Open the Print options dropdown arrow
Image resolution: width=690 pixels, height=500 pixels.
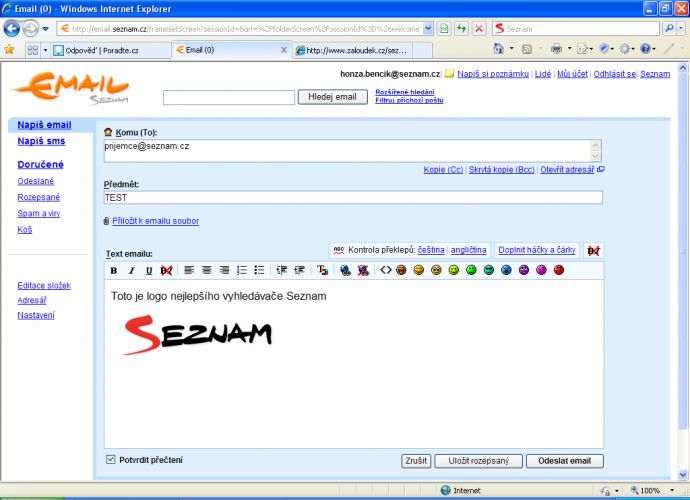(569, 48)
